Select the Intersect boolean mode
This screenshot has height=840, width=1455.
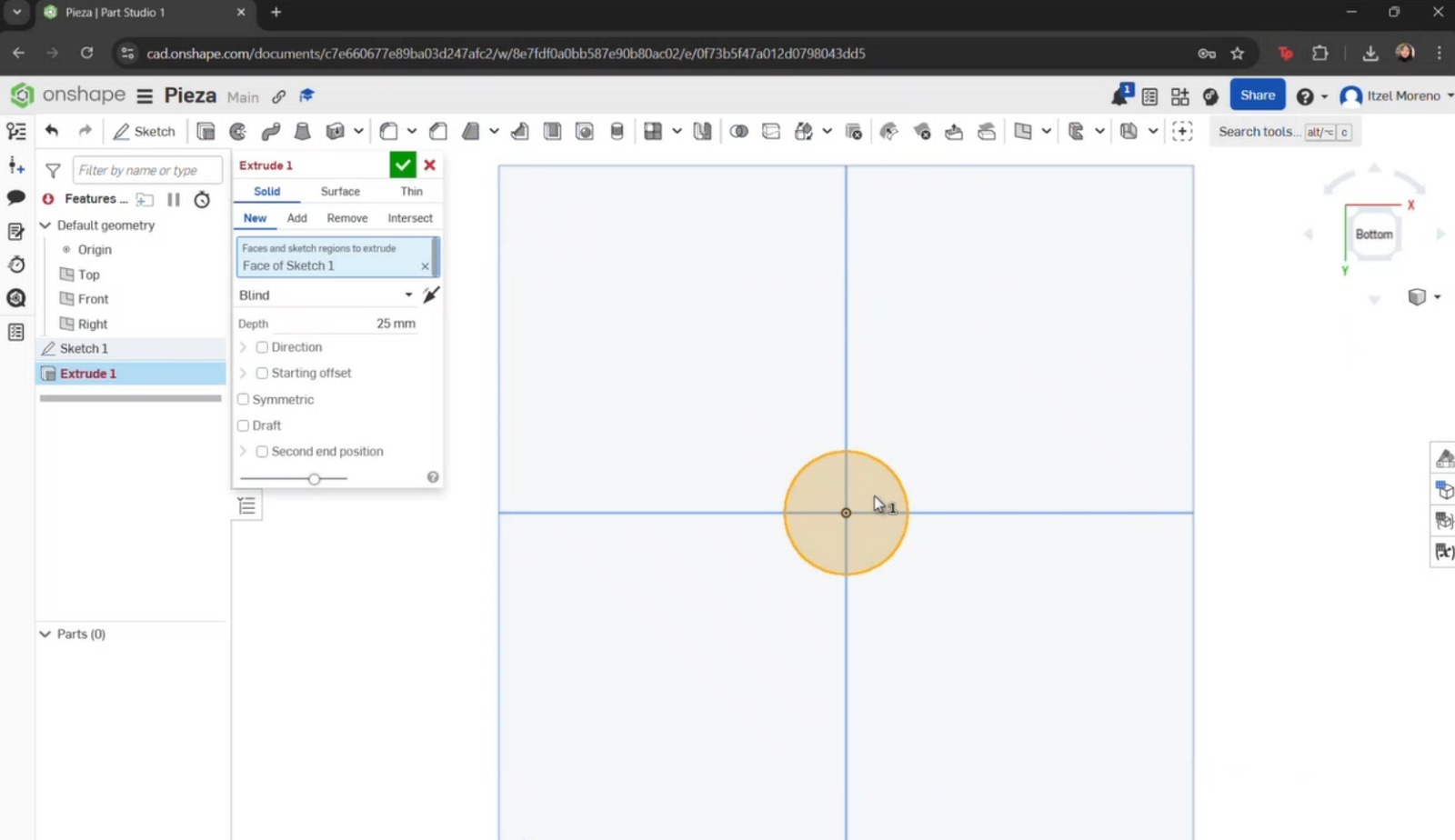(409, 217)
